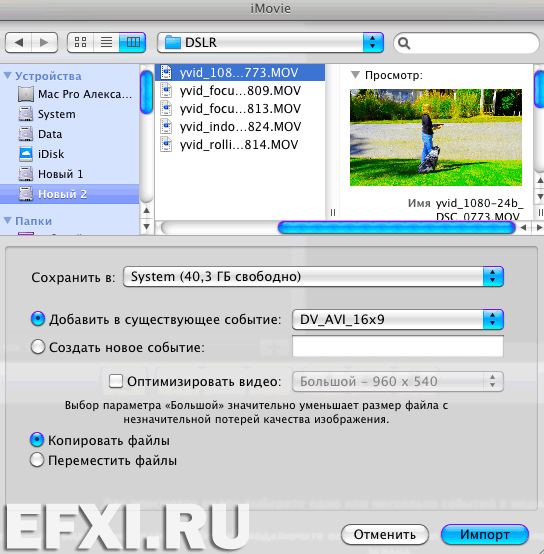Click movie file icon of yvid_focu...809.MOV
Image resolution: width=544 pixels, height=554 pixels.
tap(166, 90)
